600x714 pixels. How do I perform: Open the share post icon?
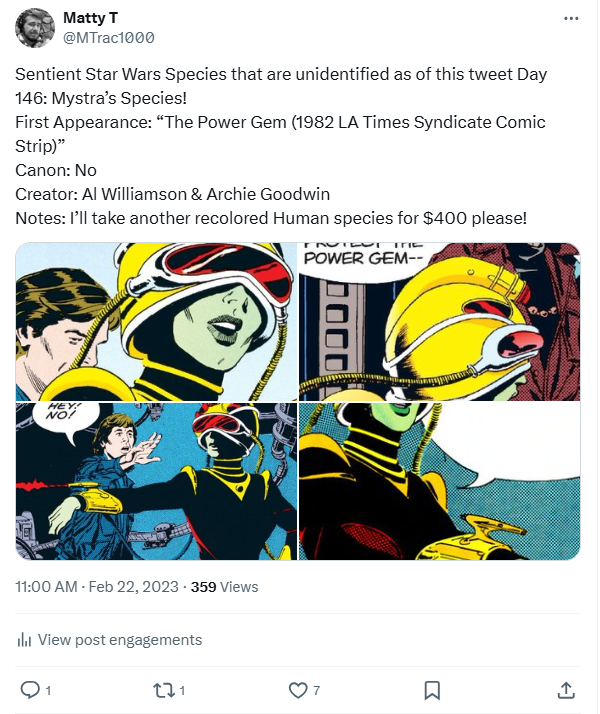click(565, 690)
